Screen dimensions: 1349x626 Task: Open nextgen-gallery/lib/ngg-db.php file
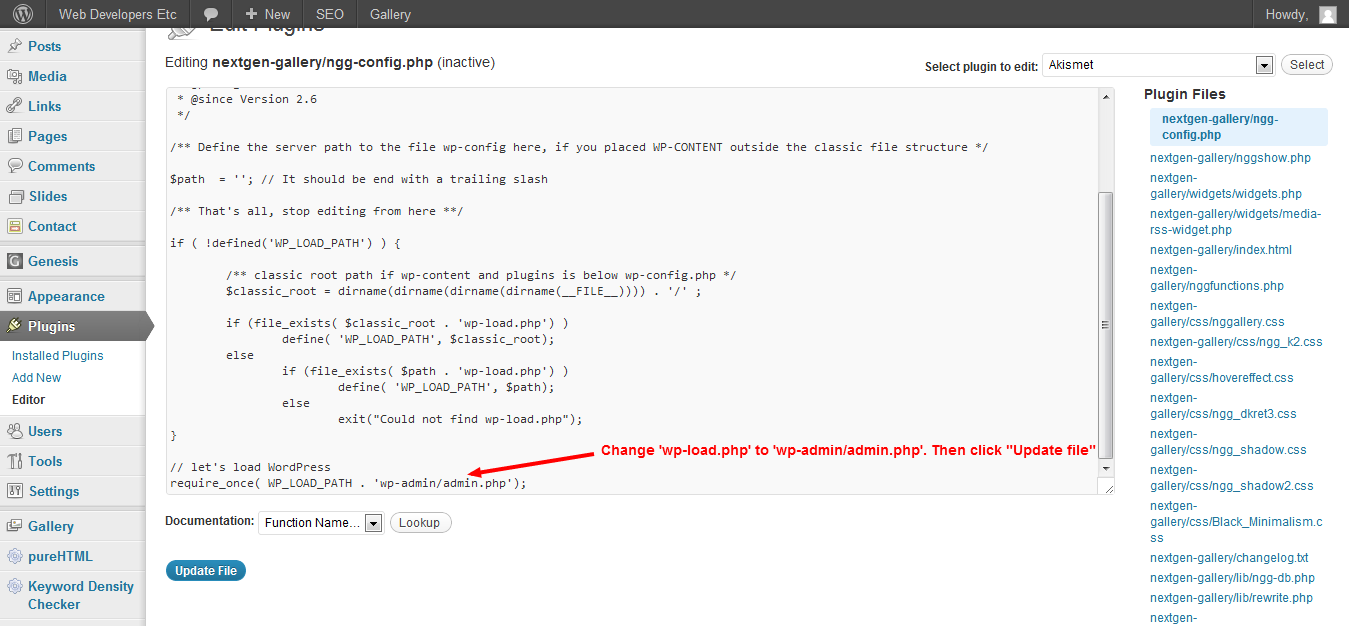pyautogui.click(x=1232, y=578)
